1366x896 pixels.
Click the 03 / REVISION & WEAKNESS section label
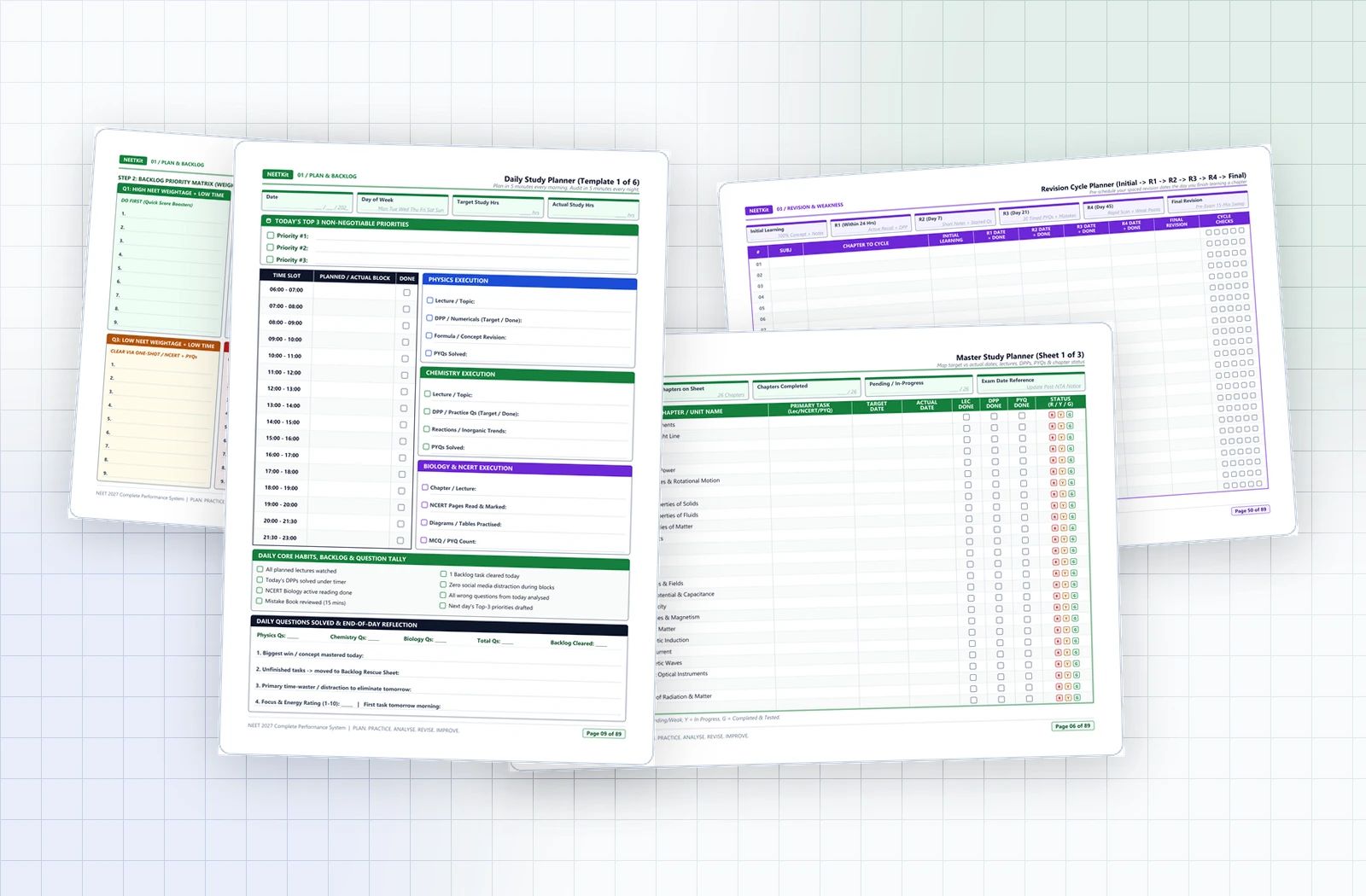809,207
